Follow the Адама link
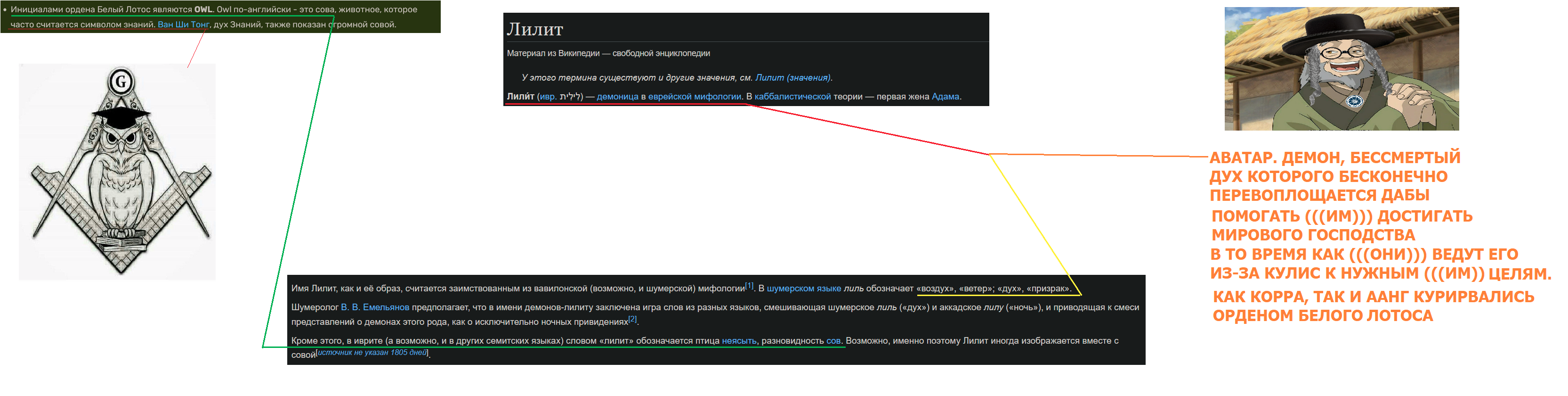The width and height of the screenshot is (1568, 396). [x=946, y=96]
